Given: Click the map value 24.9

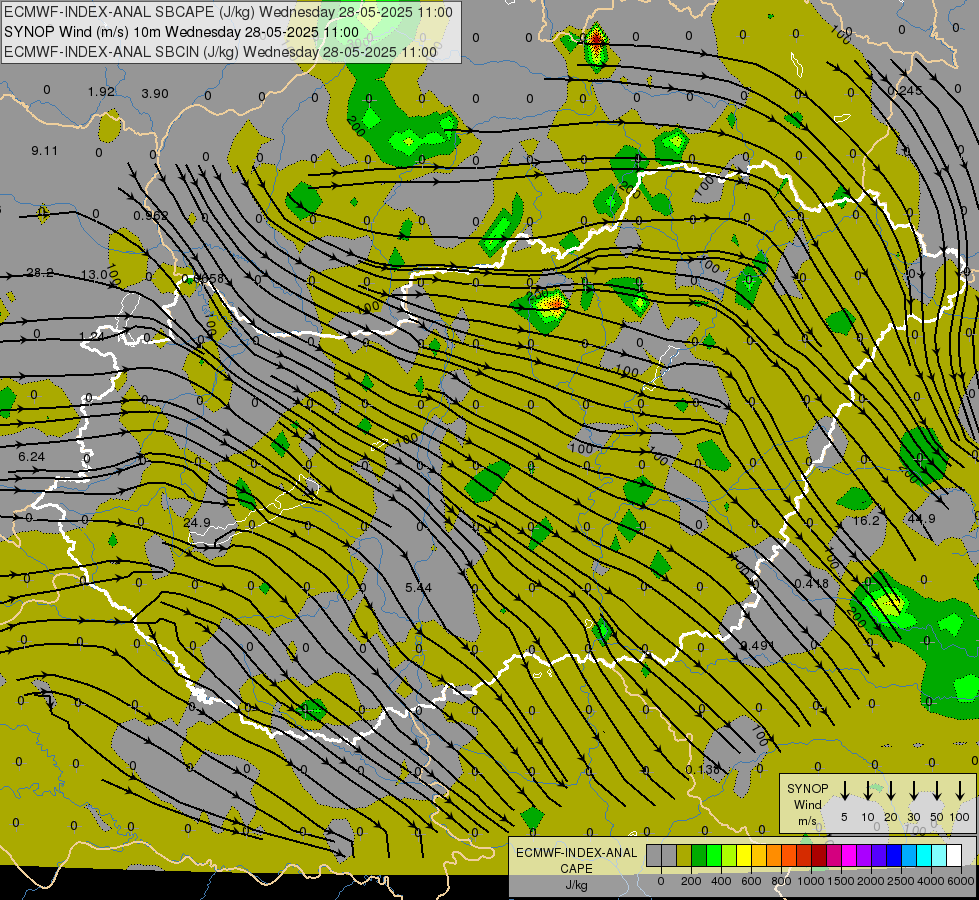Looking at the screenshot, I should tap(197, 522).
